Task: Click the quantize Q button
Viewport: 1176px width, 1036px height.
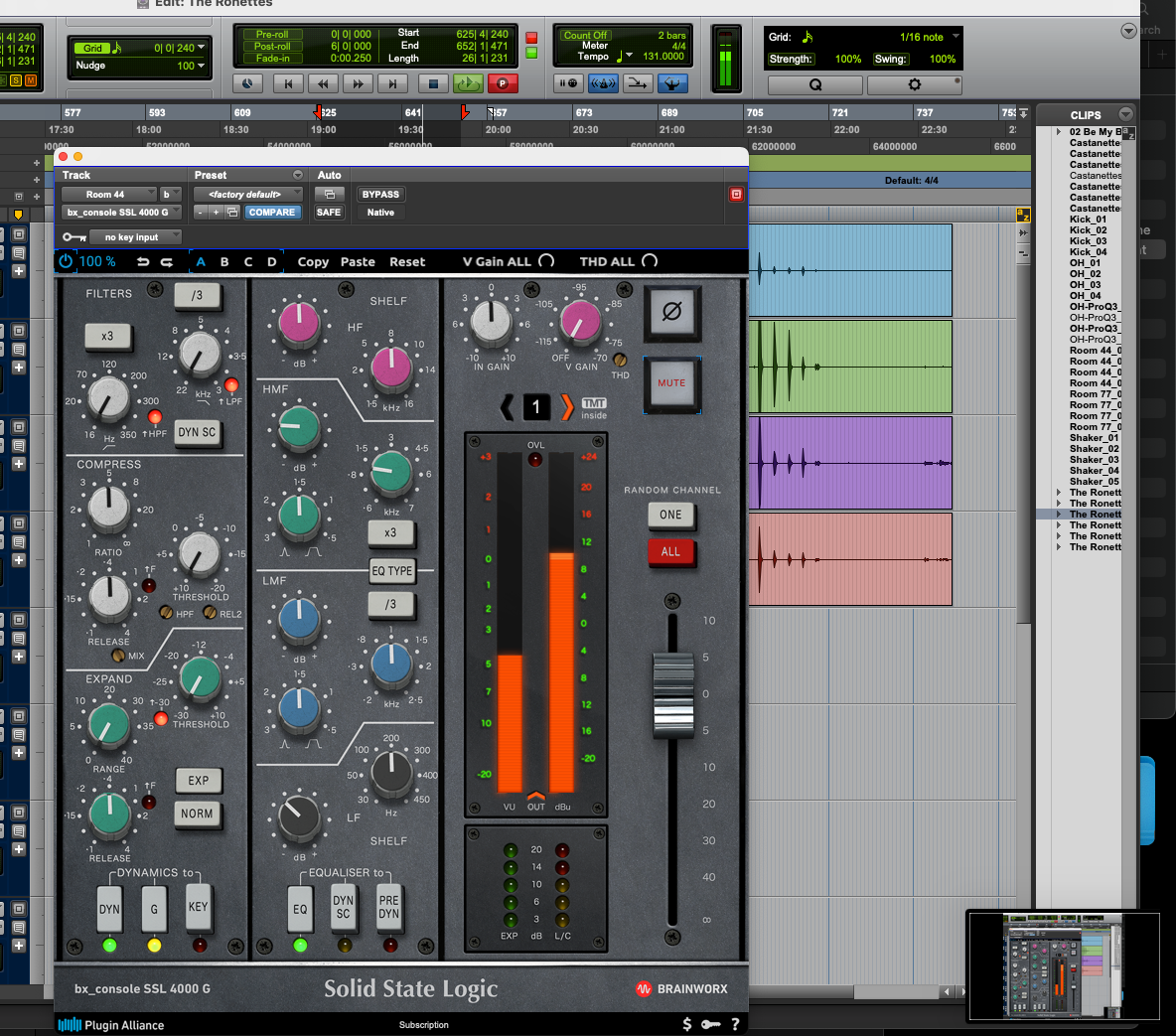Action: tap(815, 84)
